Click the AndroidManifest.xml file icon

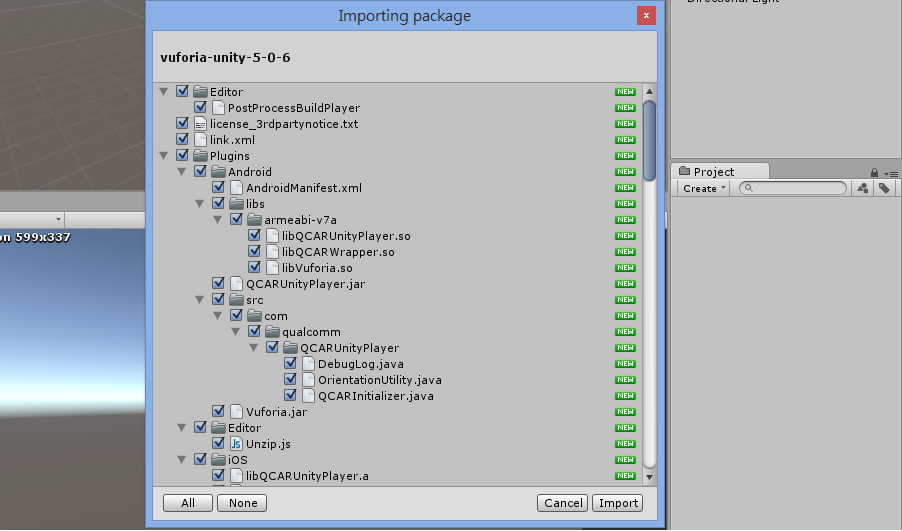[236, 188]
